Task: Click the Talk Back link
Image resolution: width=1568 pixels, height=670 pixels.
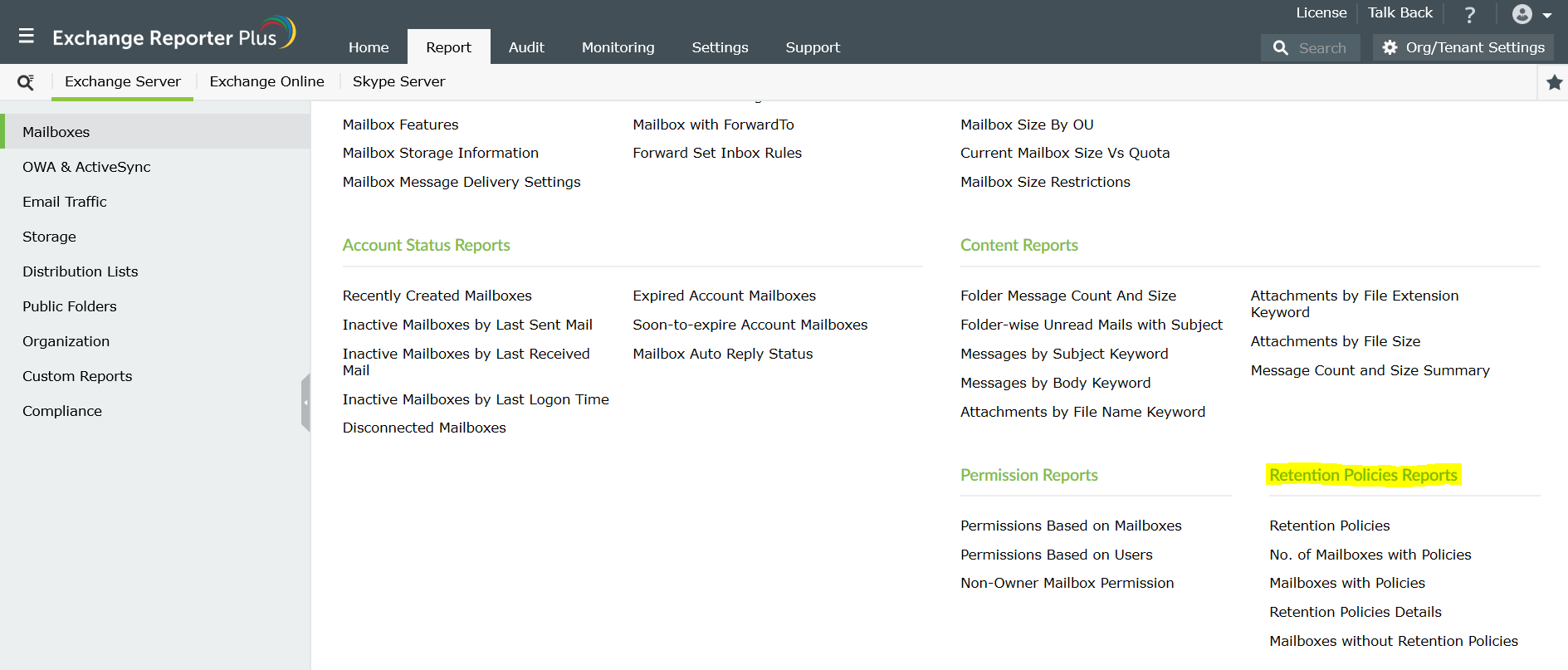Action: pos(1399,12)
